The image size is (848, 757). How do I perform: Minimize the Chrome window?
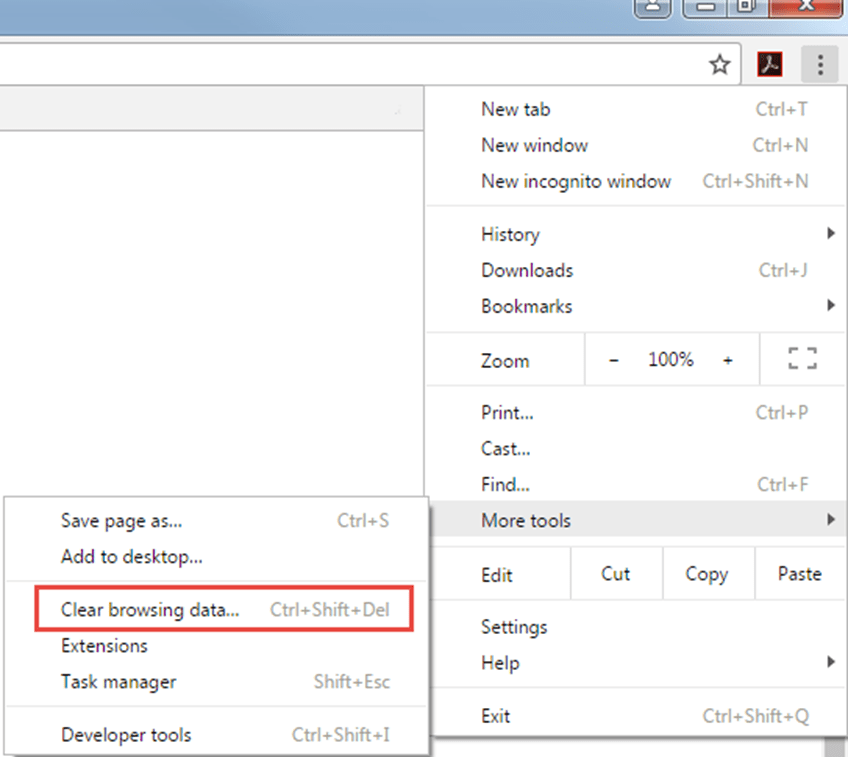click(x=705, y=7)
